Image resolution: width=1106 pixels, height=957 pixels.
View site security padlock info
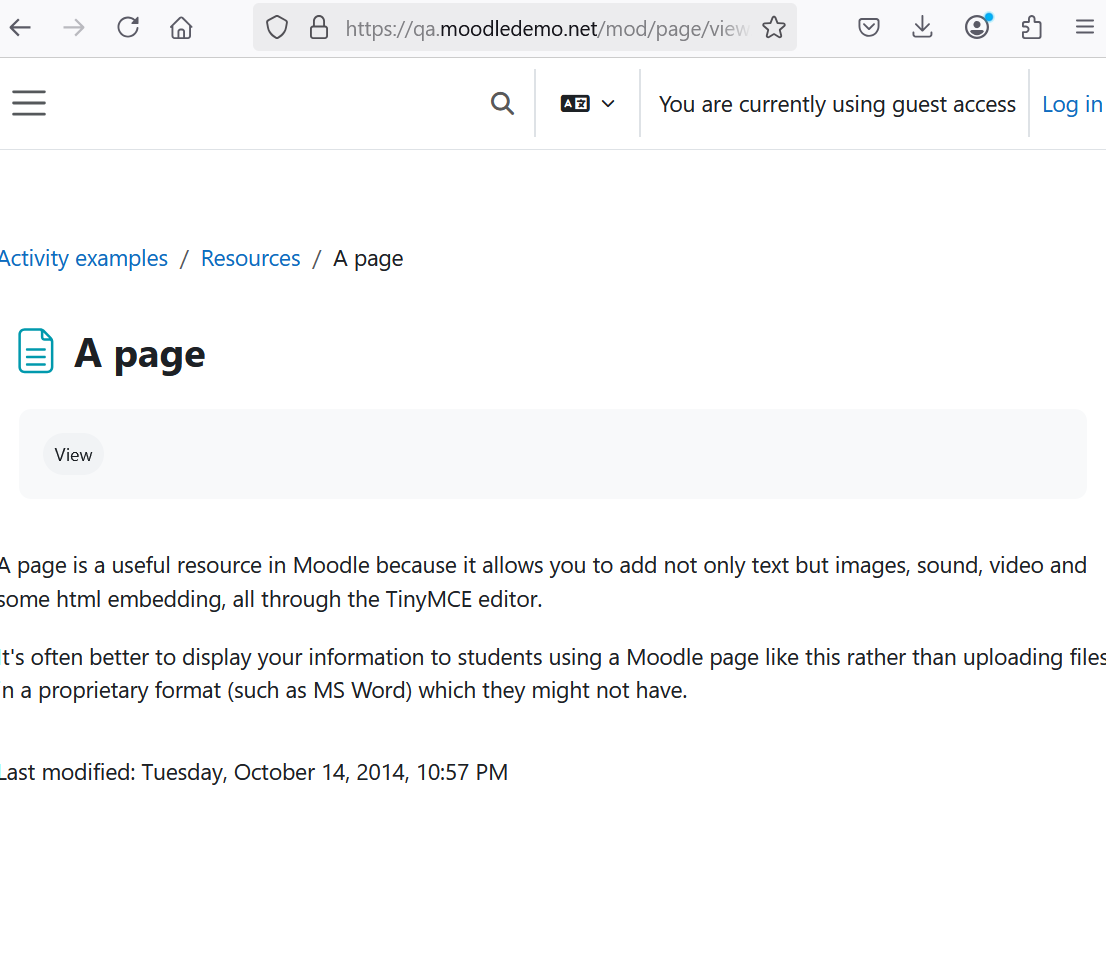coord(319,28)
